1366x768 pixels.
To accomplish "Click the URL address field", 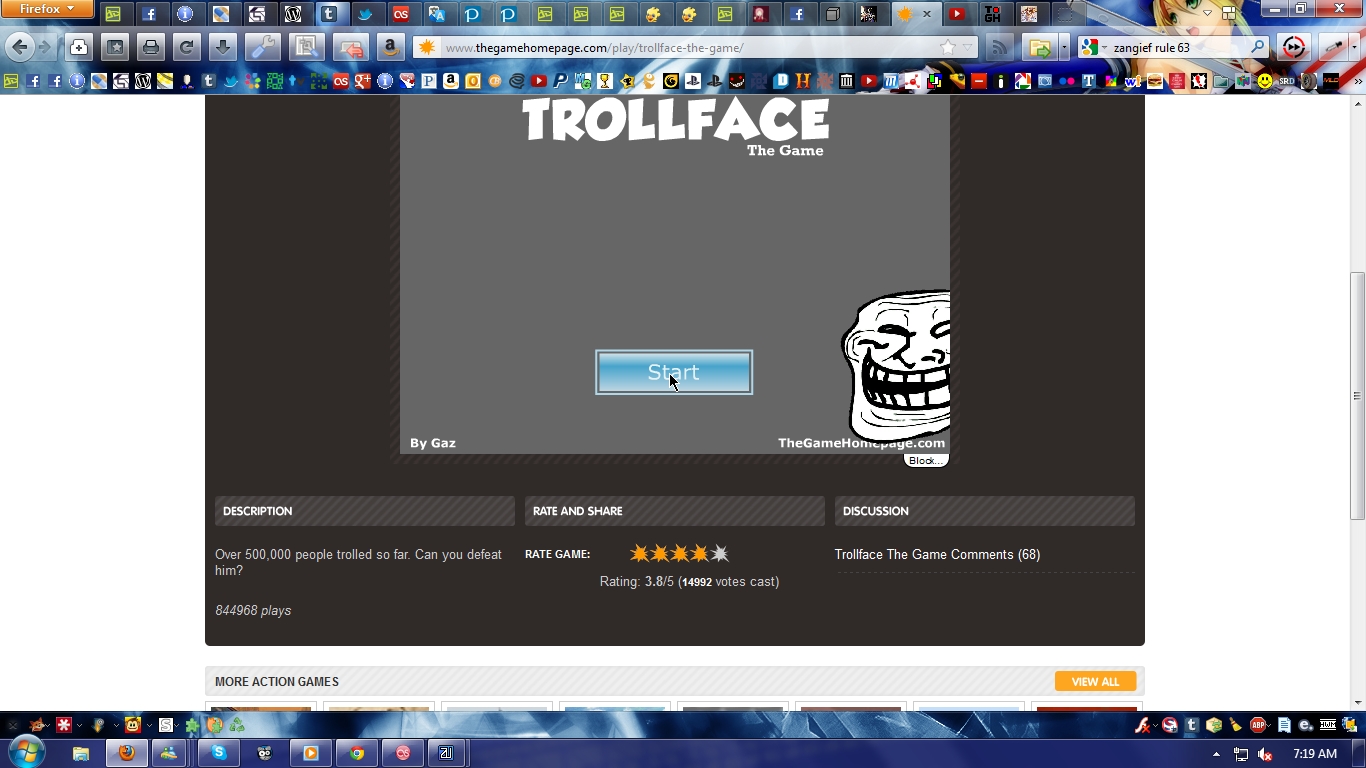I will tap(688, 47).
